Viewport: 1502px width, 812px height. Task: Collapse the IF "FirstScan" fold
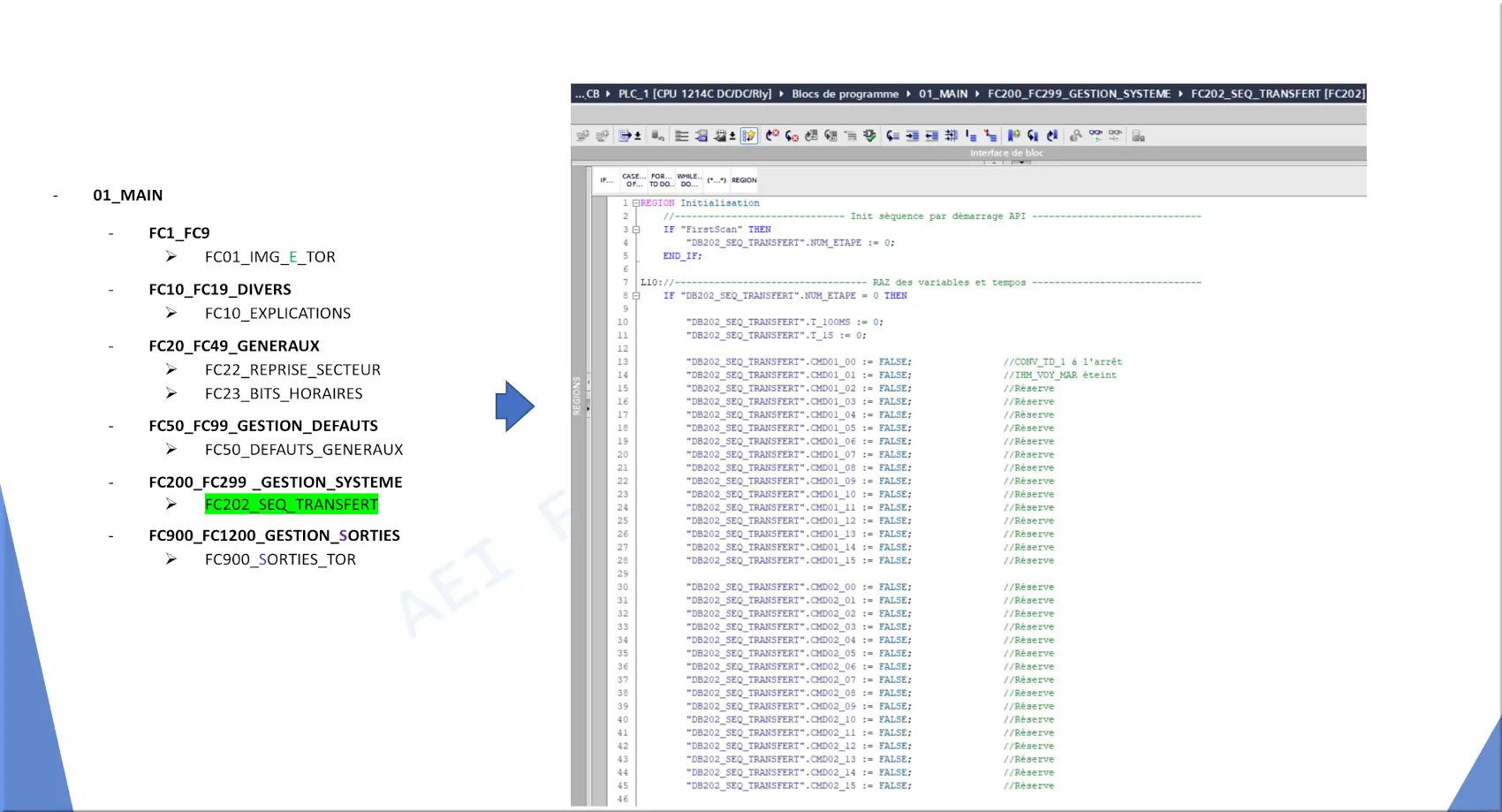635,230
